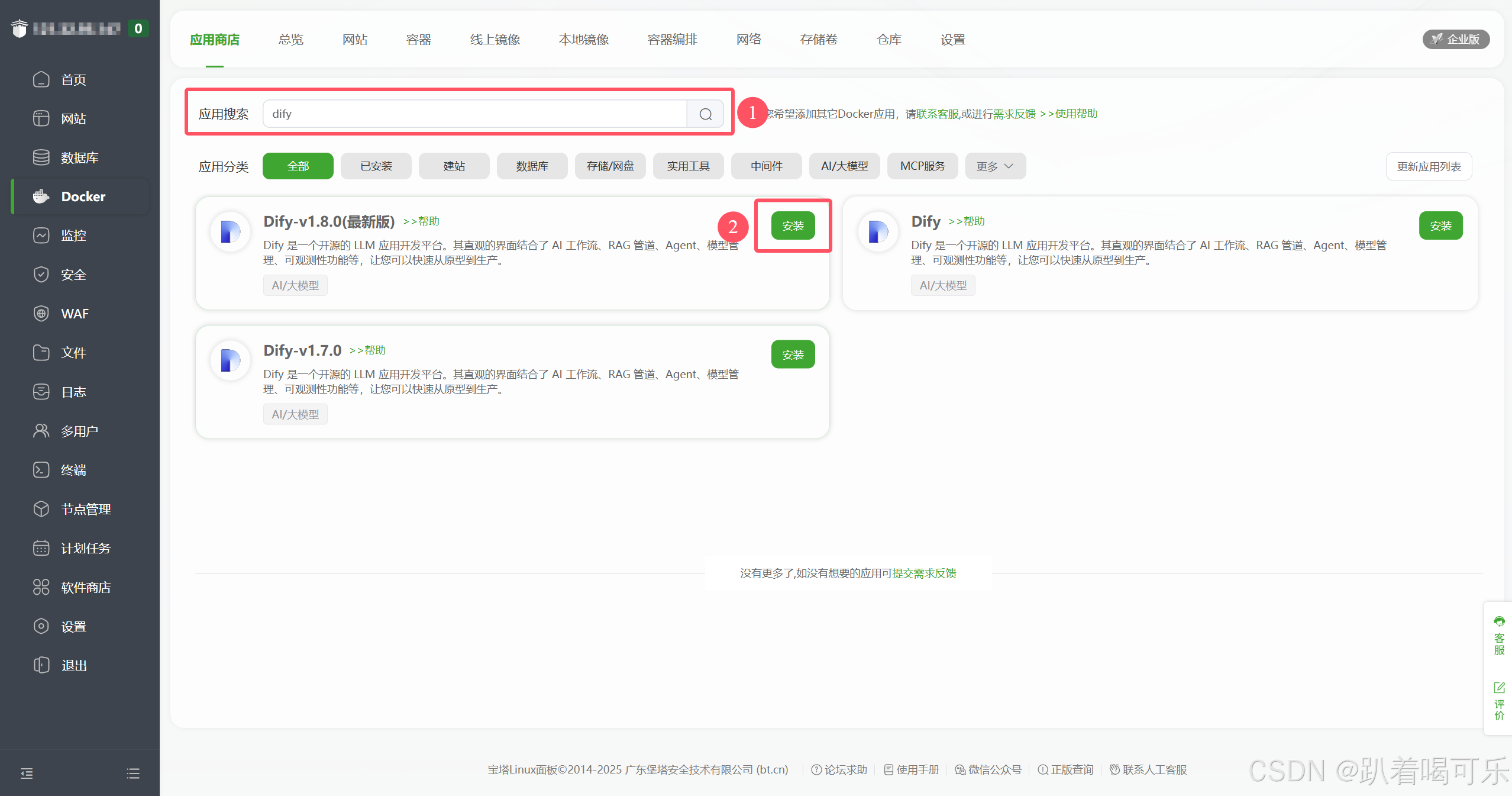
Task: Click the Dify-v1.8.0 app logo
Action: coord(230,231)
